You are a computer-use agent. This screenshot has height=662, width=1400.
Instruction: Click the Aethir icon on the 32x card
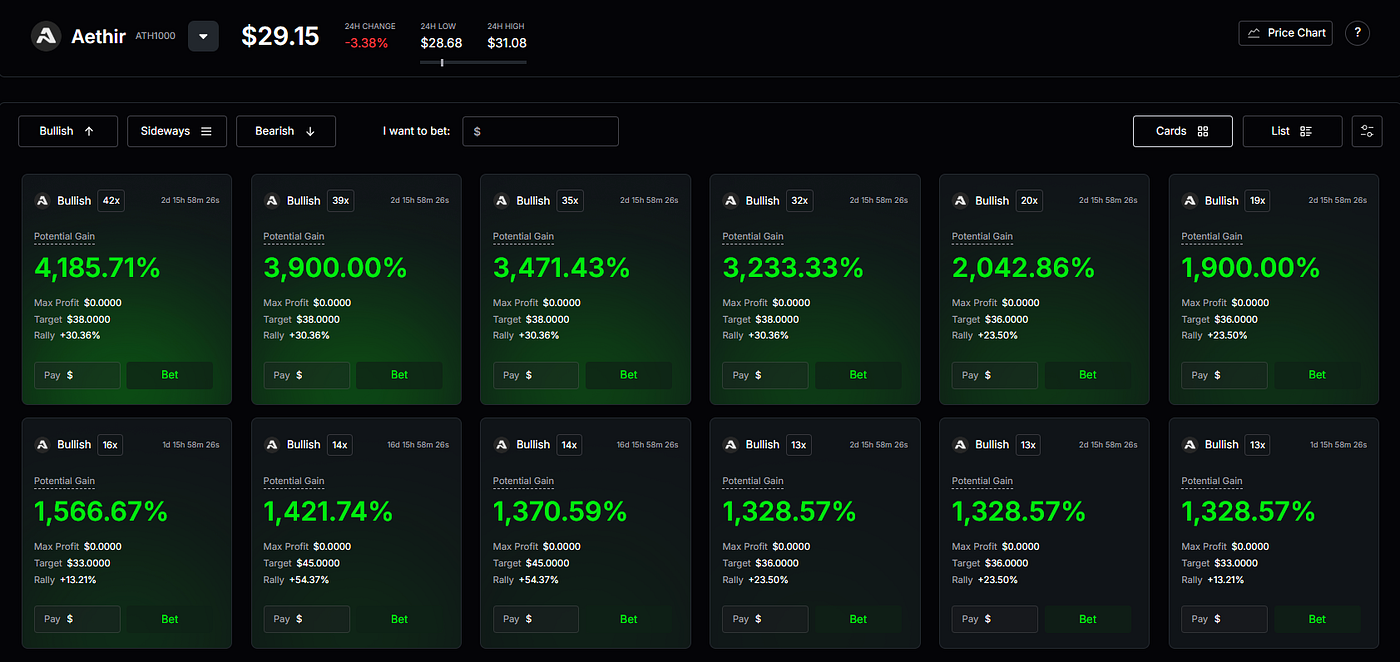731,200
